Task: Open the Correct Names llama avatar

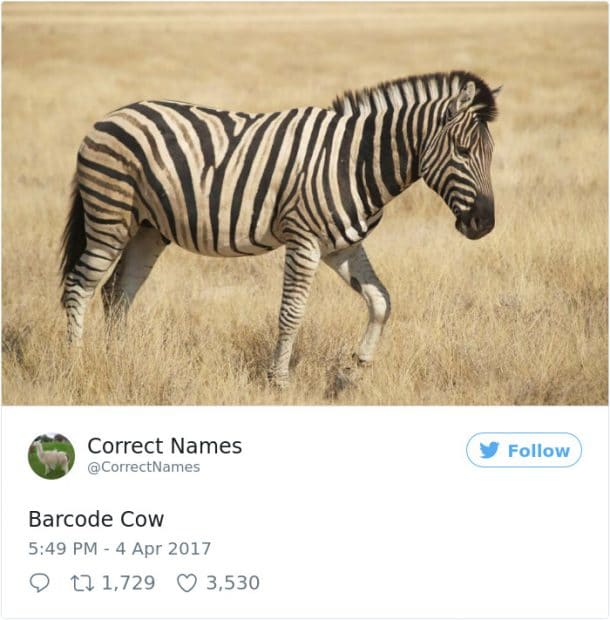Action: (51, 456)
